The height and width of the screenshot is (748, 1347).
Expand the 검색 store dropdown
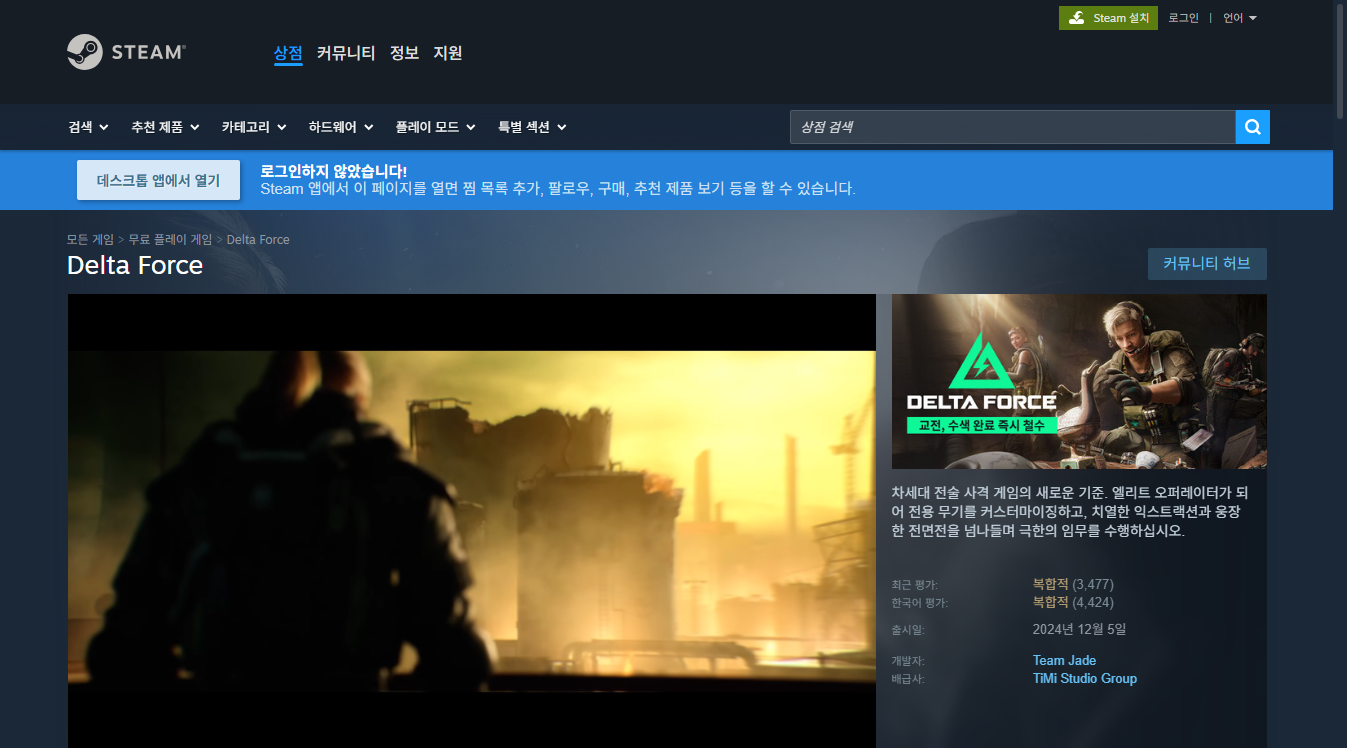tap(88, 127)
